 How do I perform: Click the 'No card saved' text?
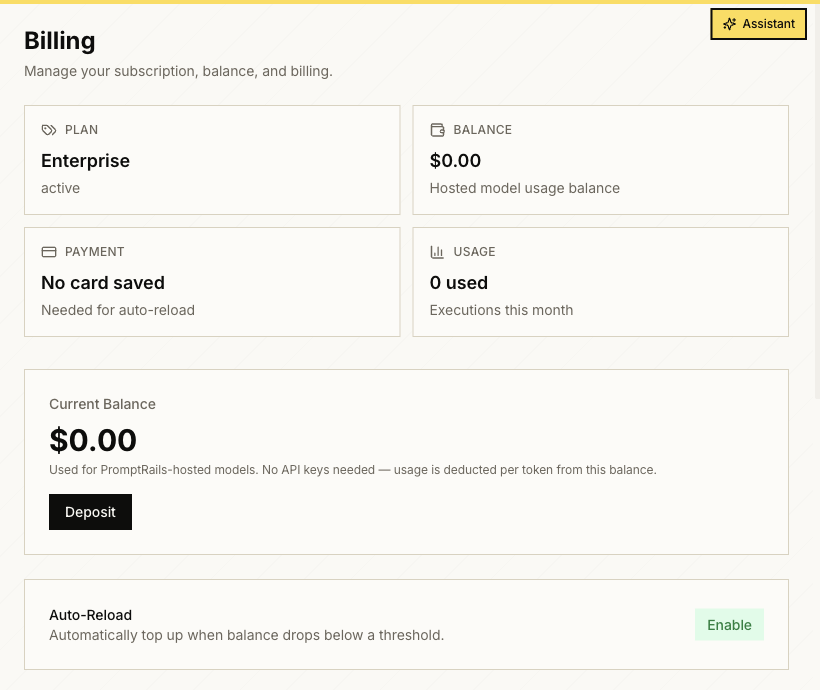[103, 283]
